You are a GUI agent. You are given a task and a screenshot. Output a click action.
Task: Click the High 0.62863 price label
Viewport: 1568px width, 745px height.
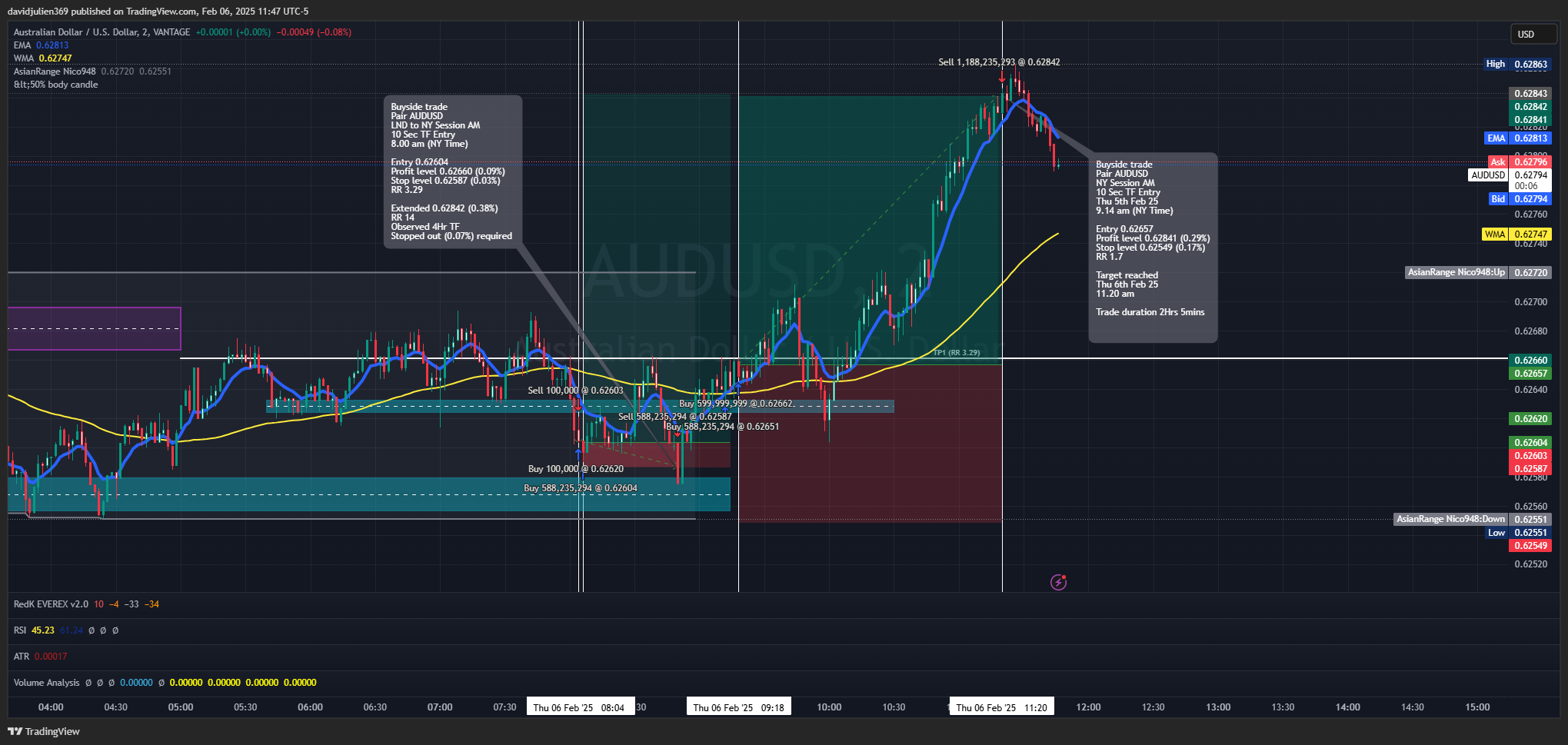pyautogui.click(x=1517, y=65)
